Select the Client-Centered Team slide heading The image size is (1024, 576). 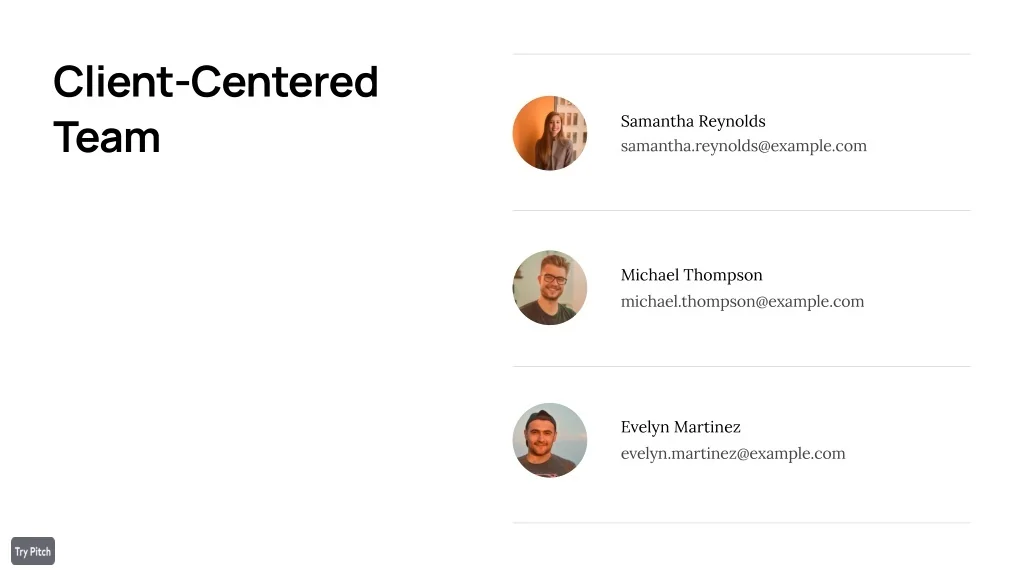coord(215,109)
